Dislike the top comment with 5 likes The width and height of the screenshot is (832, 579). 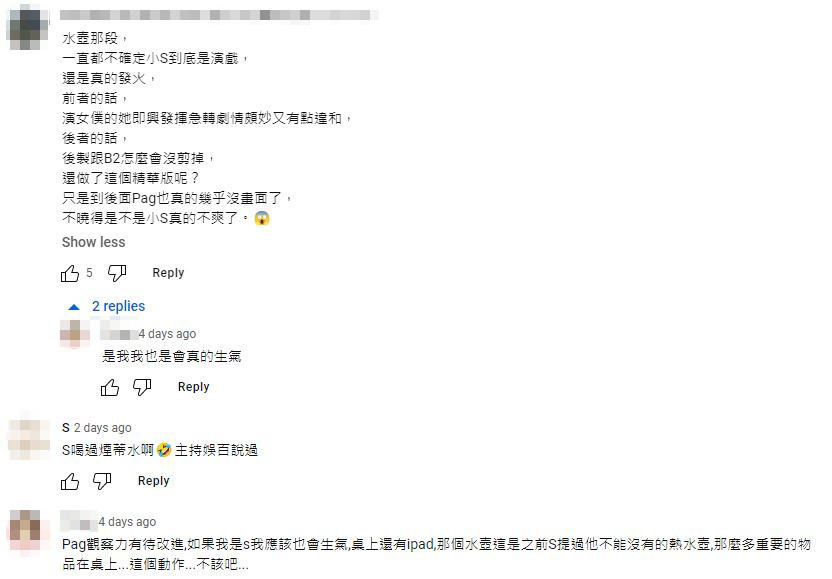pos(117,273)
